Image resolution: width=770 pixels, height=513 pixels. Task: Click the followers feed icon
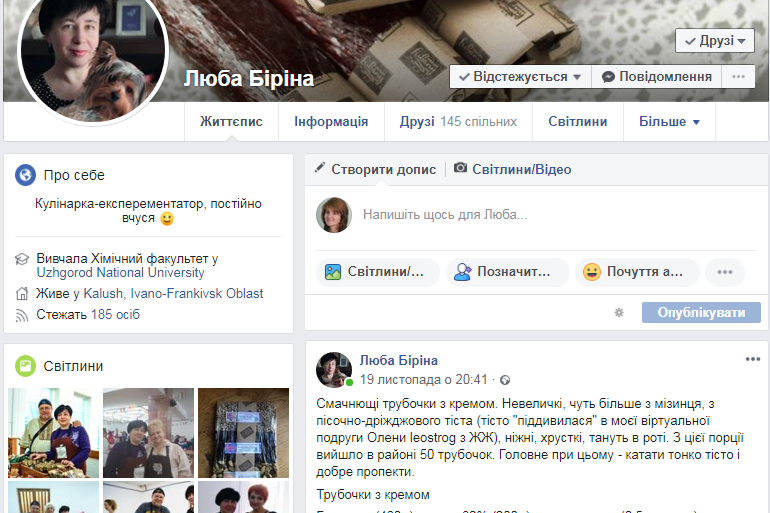(x=22, y=315)
